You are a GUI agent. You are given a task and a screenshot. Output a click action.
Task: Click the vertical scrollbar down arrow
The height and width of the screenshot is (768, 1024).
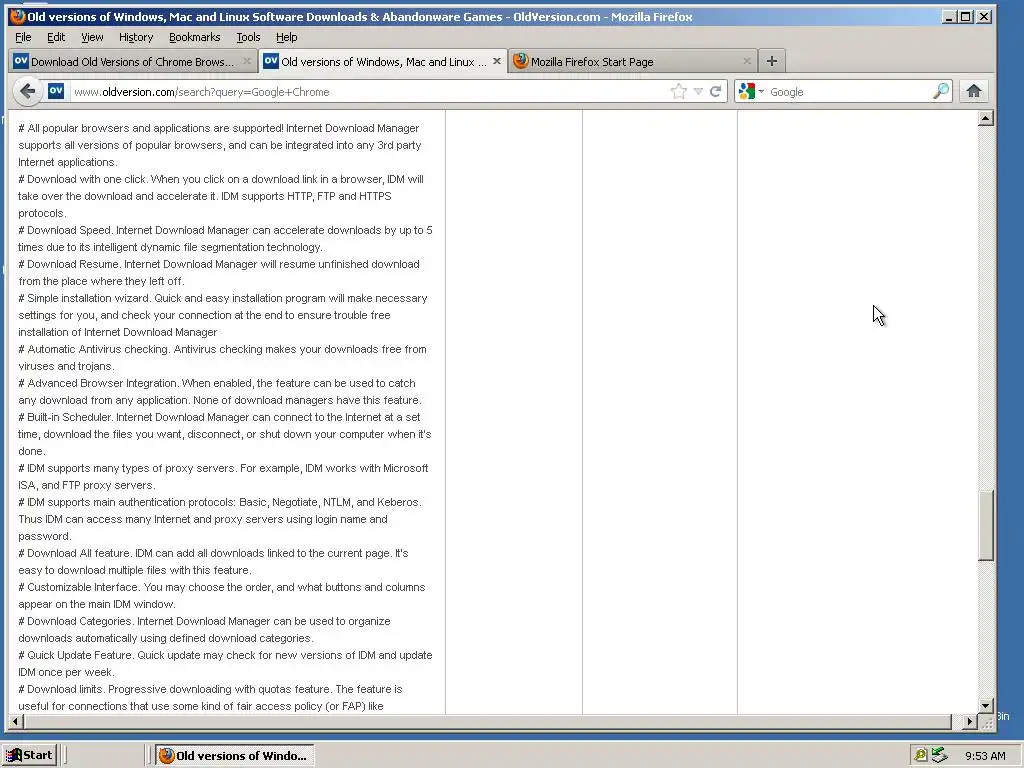986,705
